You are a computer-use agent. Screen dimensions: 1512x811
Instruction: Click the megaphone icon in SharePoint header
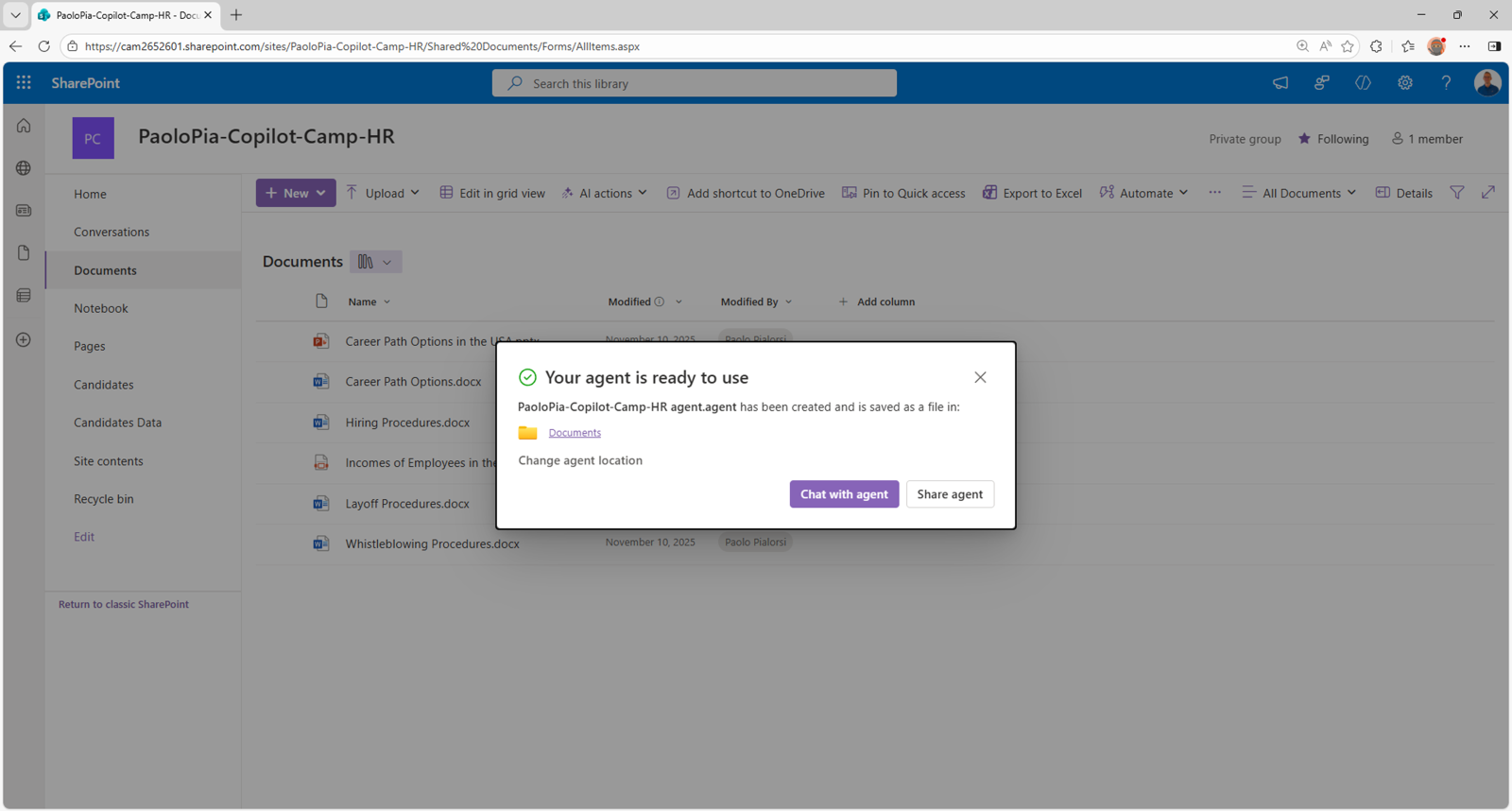[x=1280, y=83]
